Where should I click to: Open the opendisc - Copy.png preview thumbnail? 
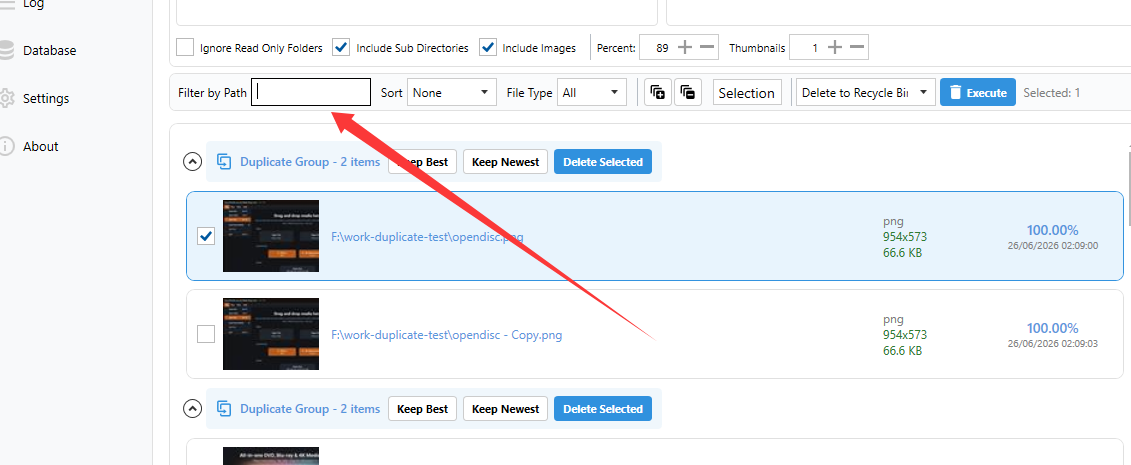point(270,334)
